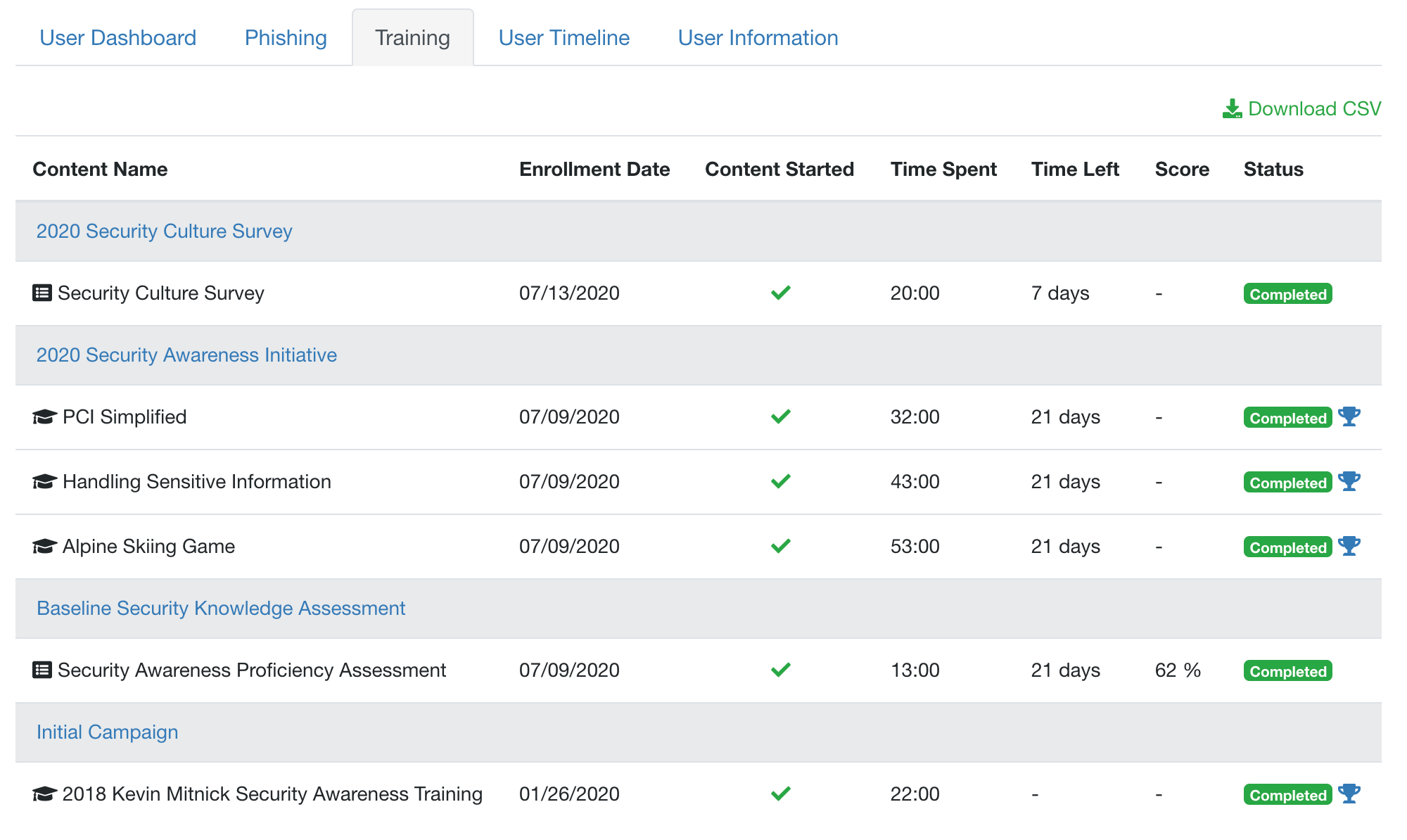Viewport: 1407px width, 840px height.
Task: Click the 13:00 time spent value
Action: tap(915, 670)
